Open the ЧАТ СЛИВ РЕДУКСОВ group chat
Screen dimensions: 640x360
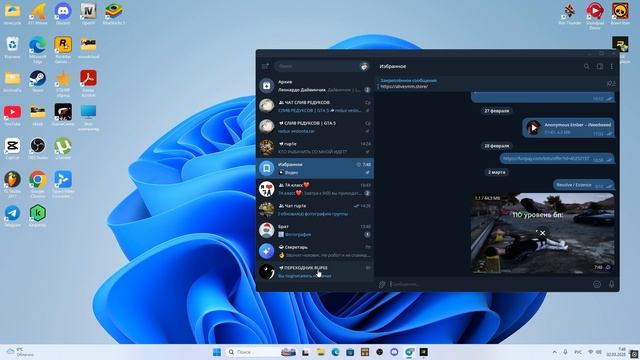[315, 106]
